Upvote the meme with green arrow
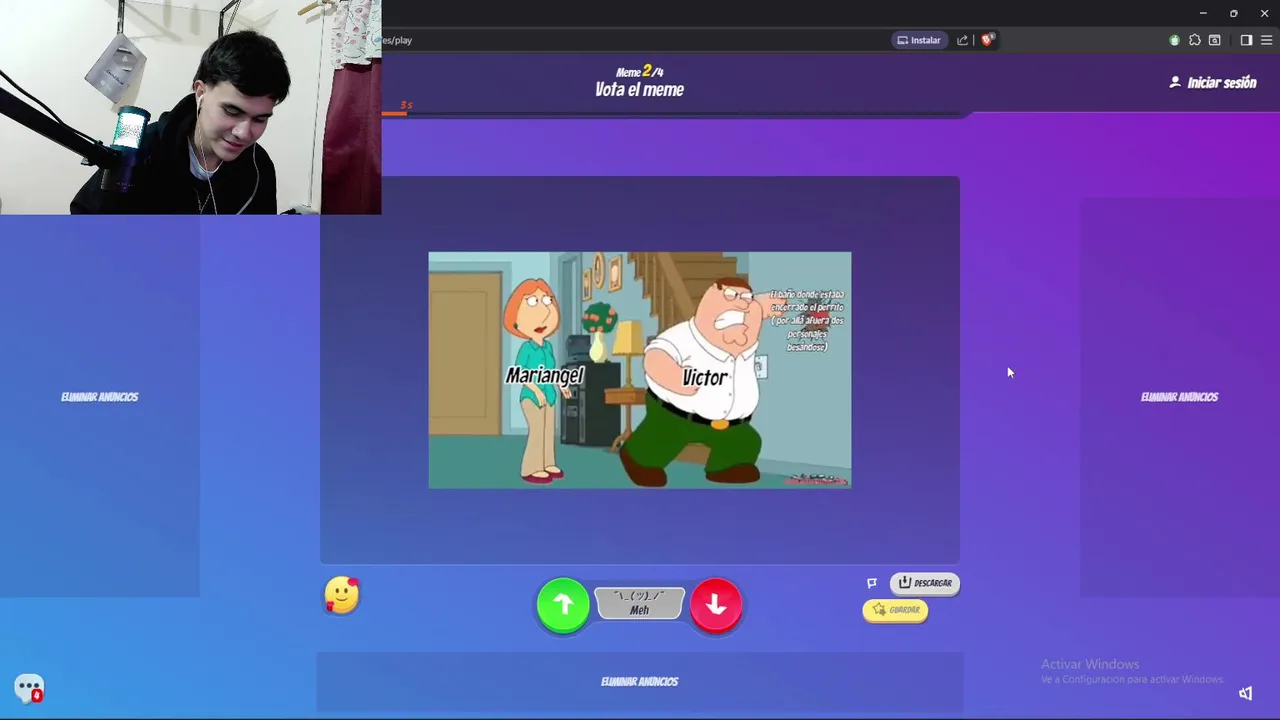This screenshot has height=720, width=1280. [x=563, y=605]
